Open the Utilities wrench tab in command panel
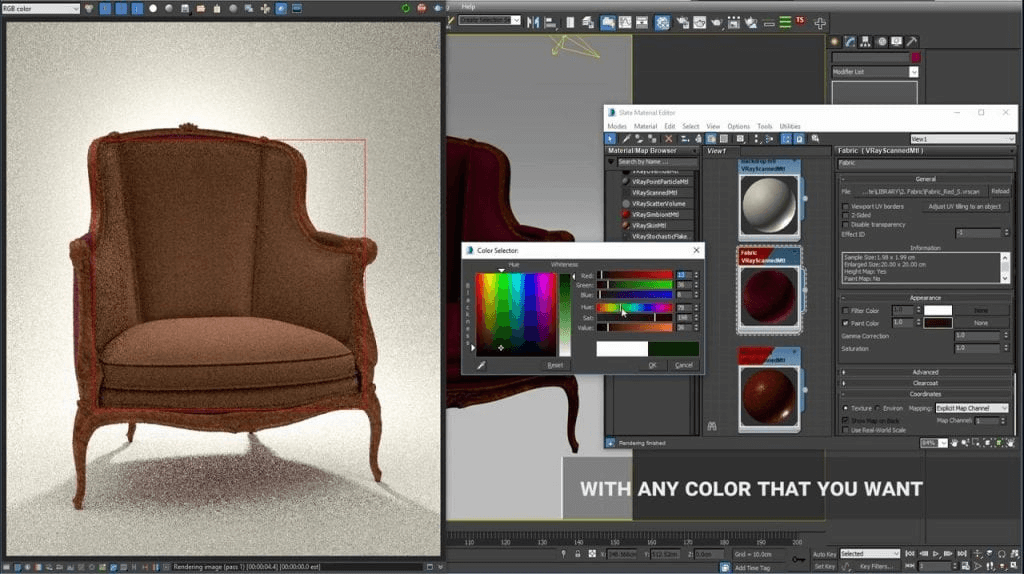Viewport: 1024px width, 574px height. pos(912,41)
